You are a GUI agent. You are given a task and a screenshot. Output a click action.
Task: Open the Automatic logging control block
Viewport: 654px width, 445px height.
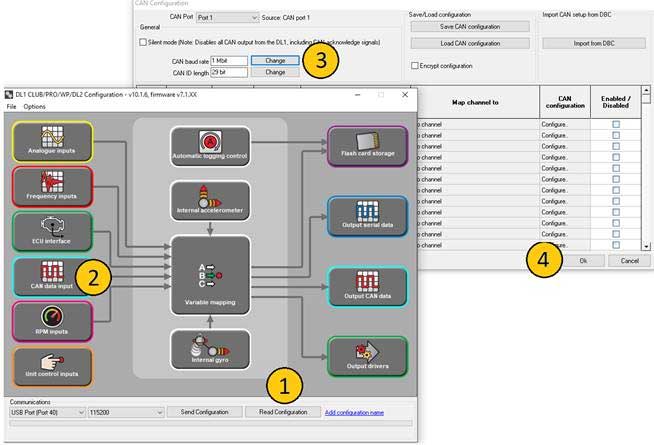pyautogui.click(x=209, y=145)
